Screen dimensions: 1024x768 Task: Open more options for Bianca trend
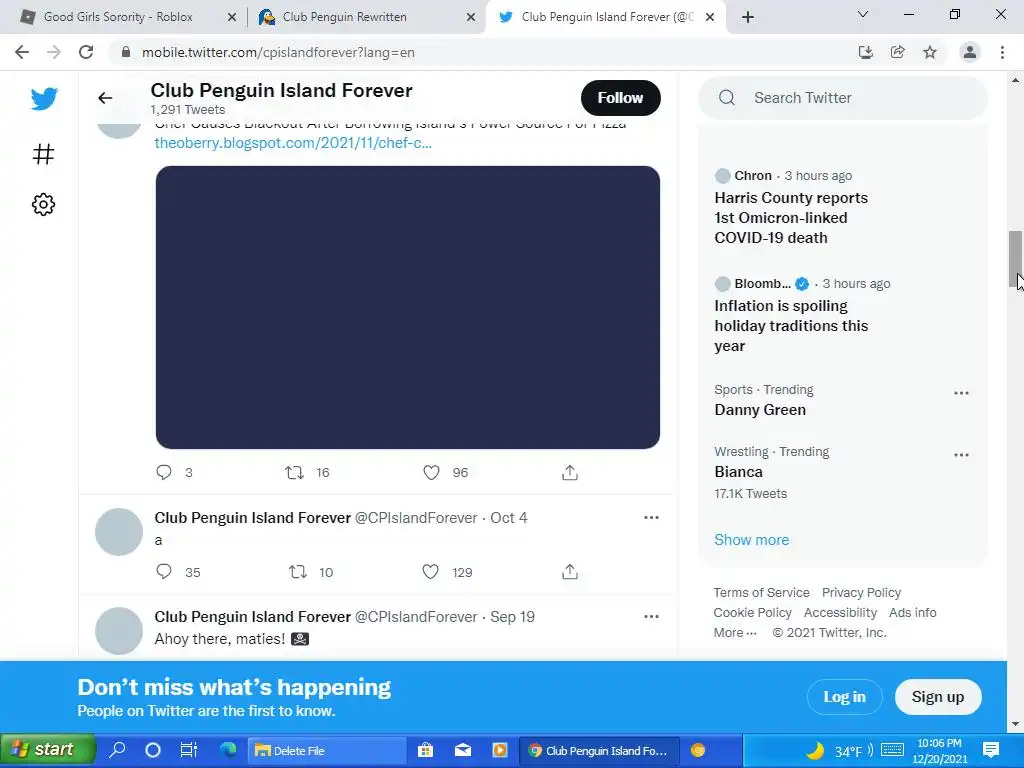[961, 455]
